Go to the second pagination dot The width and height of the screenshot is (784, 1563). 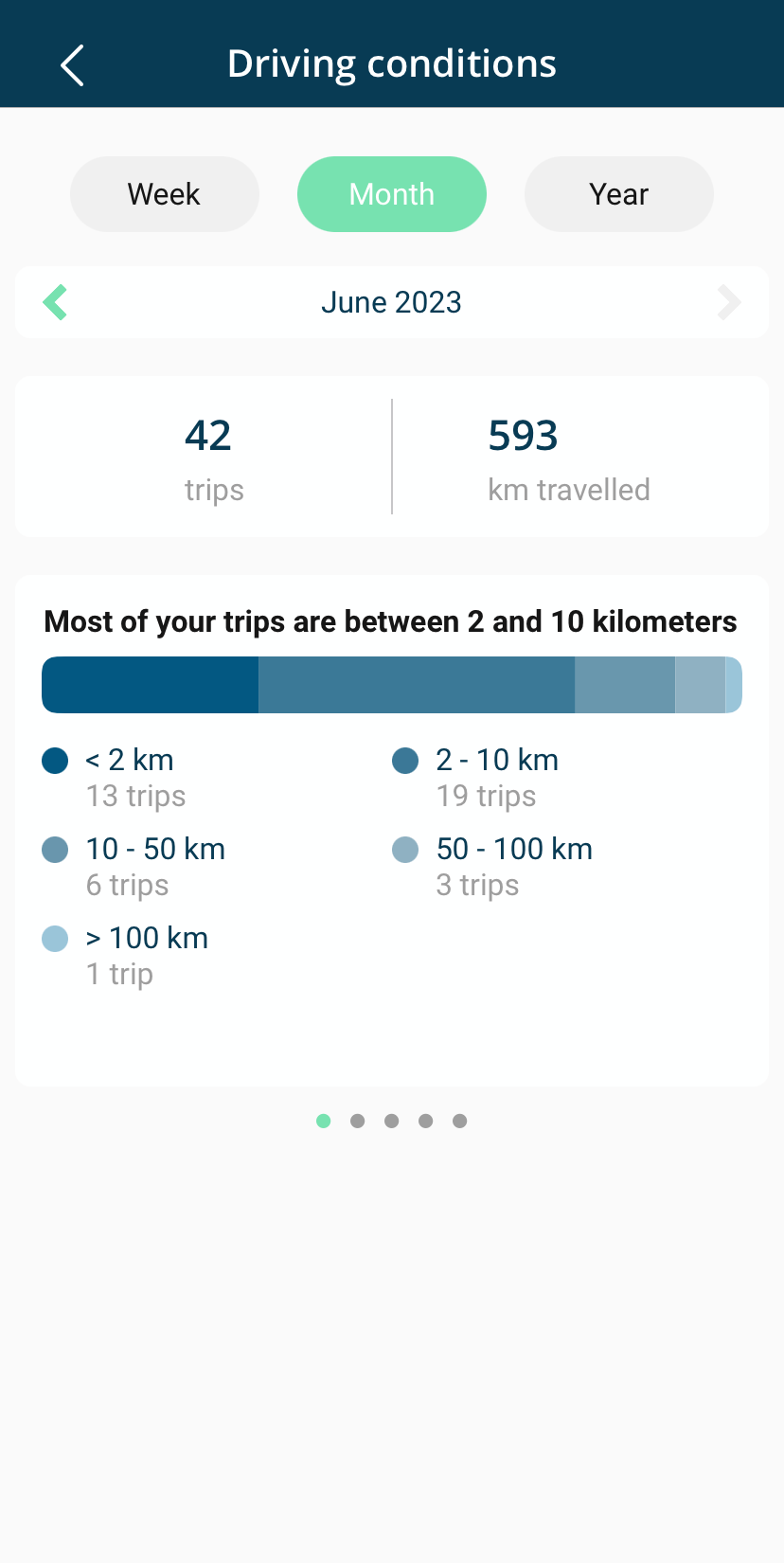point(358,1121)
